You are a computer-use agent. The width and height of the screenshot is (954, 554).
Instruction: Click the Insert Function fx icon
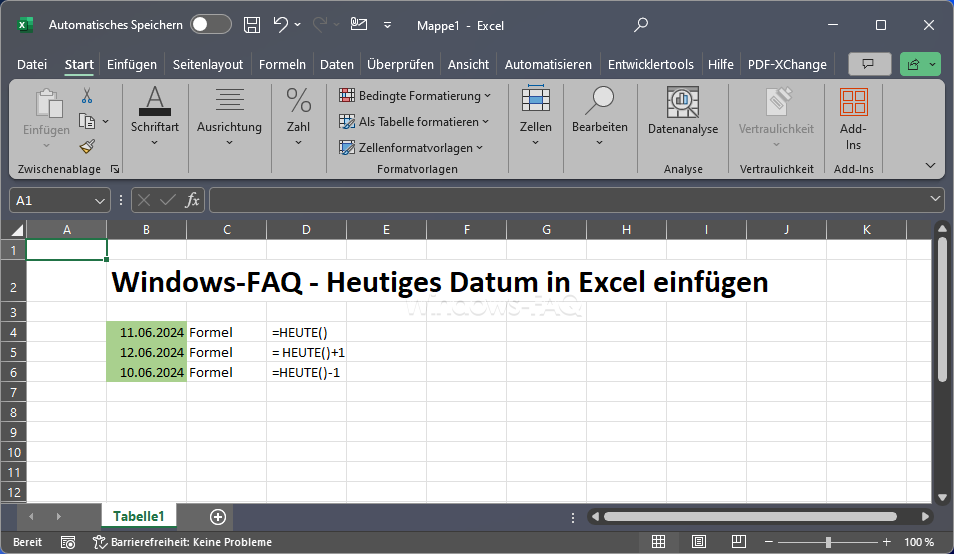click(192, 200)
